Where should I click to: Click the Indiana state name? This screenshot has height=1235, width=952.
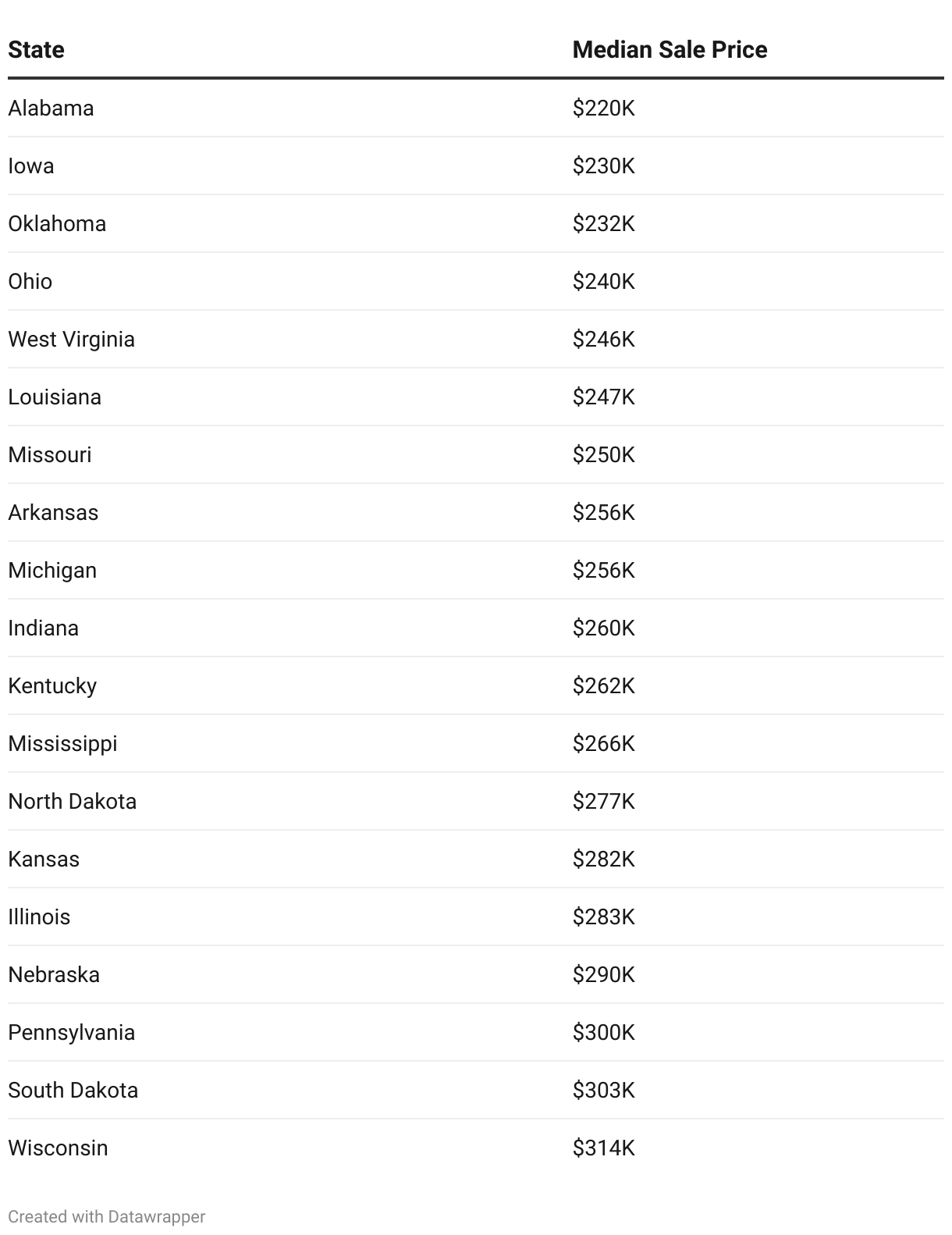tap(43, 628)
